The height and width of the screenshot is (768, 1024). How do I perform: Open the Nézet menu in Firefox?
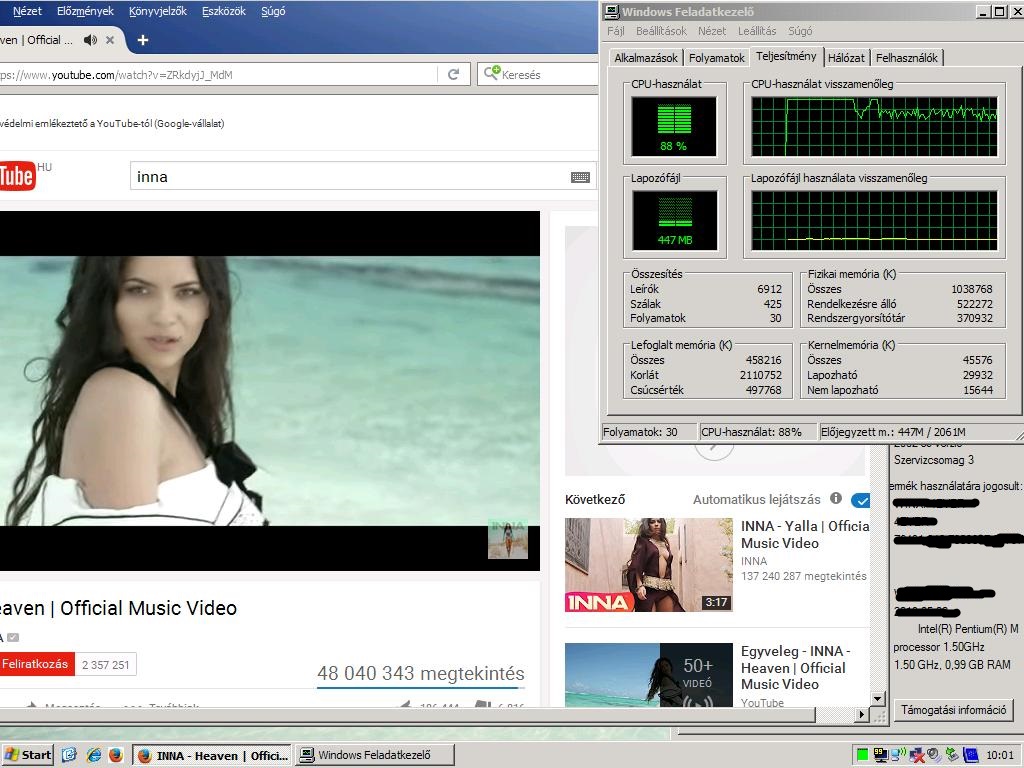click(27, 11)
